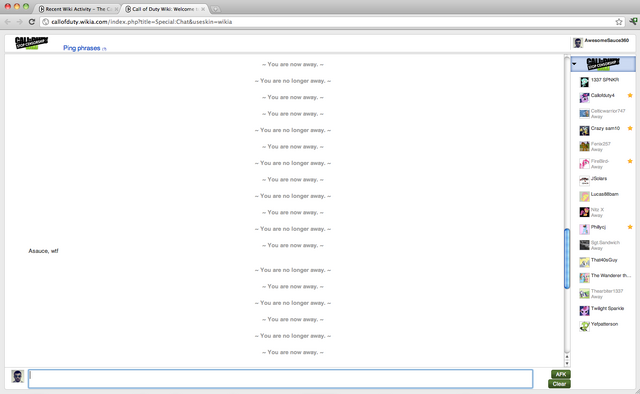Click Phillycj's avatar

coord(584,229)
